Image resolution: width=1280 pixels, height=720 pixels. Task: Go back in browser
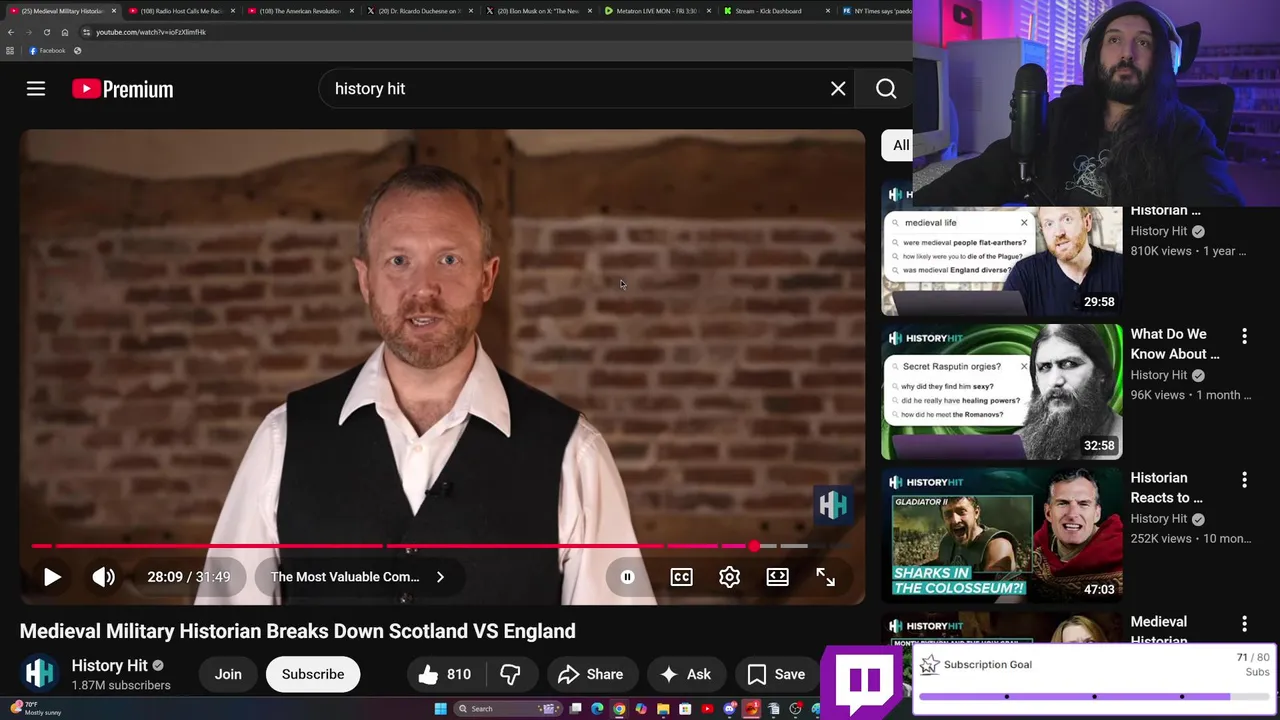coord(11,32)
